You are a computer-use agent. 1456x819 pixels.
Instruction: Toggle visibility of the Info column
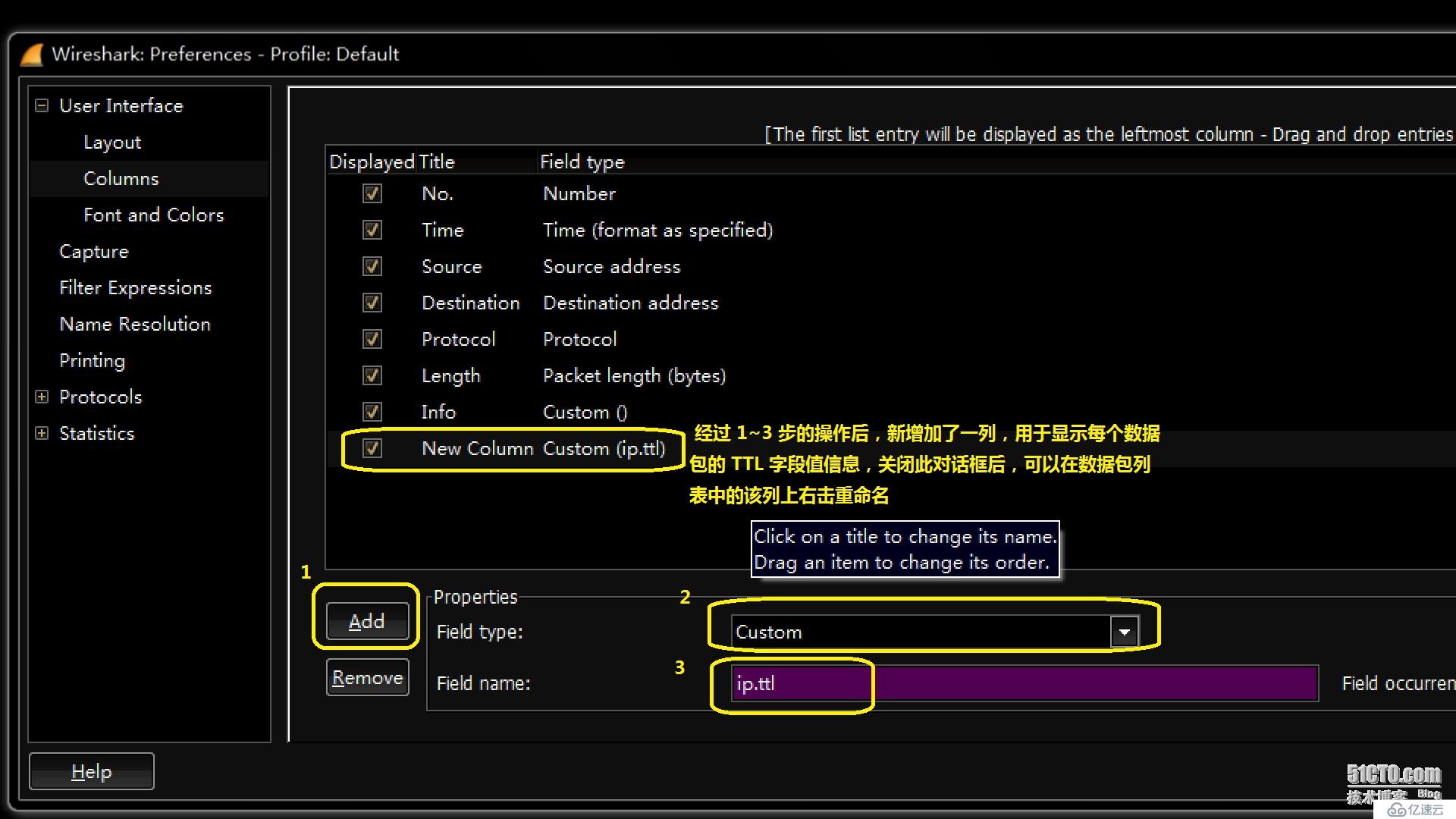coord(371,411)
